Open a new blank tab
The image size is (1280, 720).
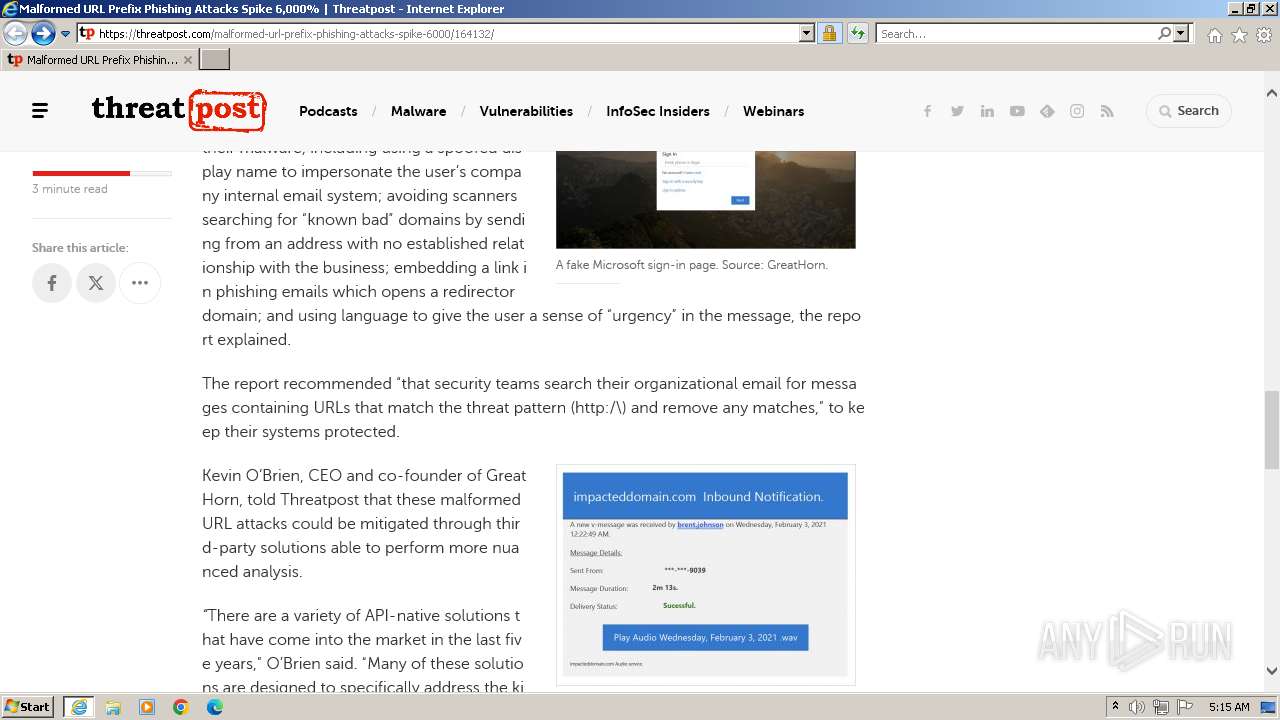215,60
